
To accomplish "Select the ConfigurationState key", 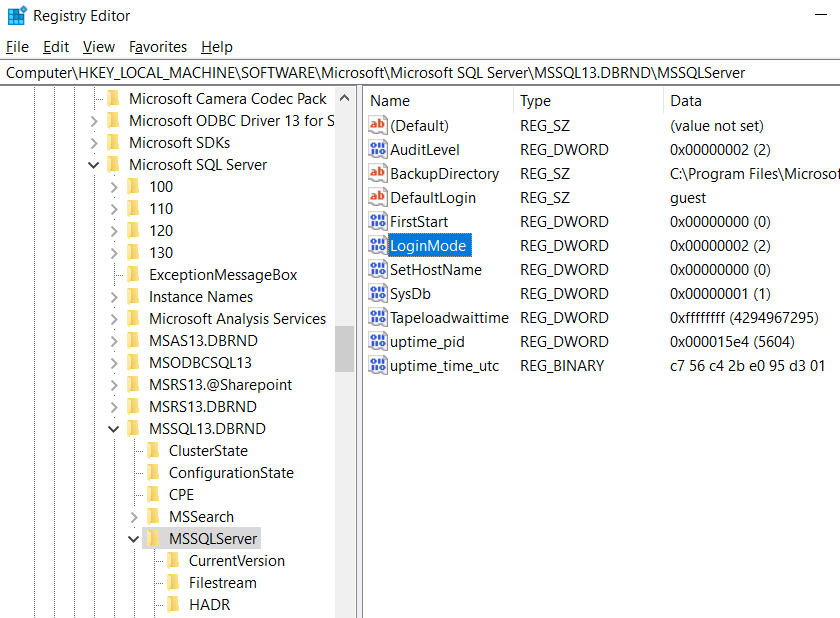I will pos(231,472).
